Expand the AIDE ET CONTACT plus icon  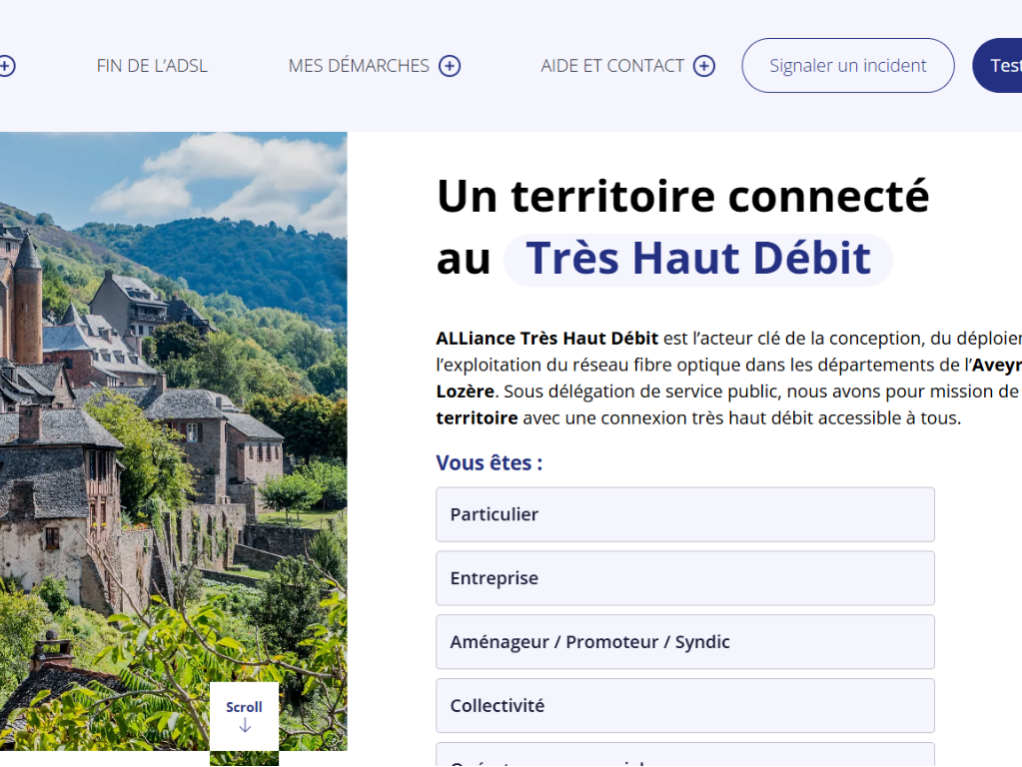704,66
